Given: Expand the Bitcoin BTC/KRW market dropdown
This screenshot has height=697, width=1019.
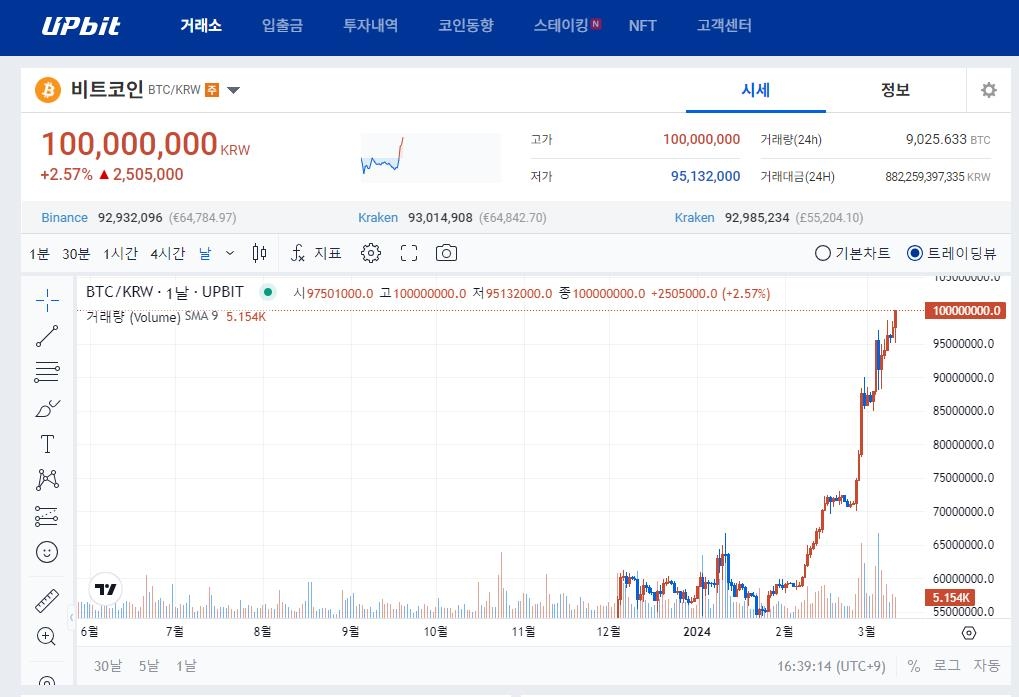Looking at the screenshot, I should 234,91.
